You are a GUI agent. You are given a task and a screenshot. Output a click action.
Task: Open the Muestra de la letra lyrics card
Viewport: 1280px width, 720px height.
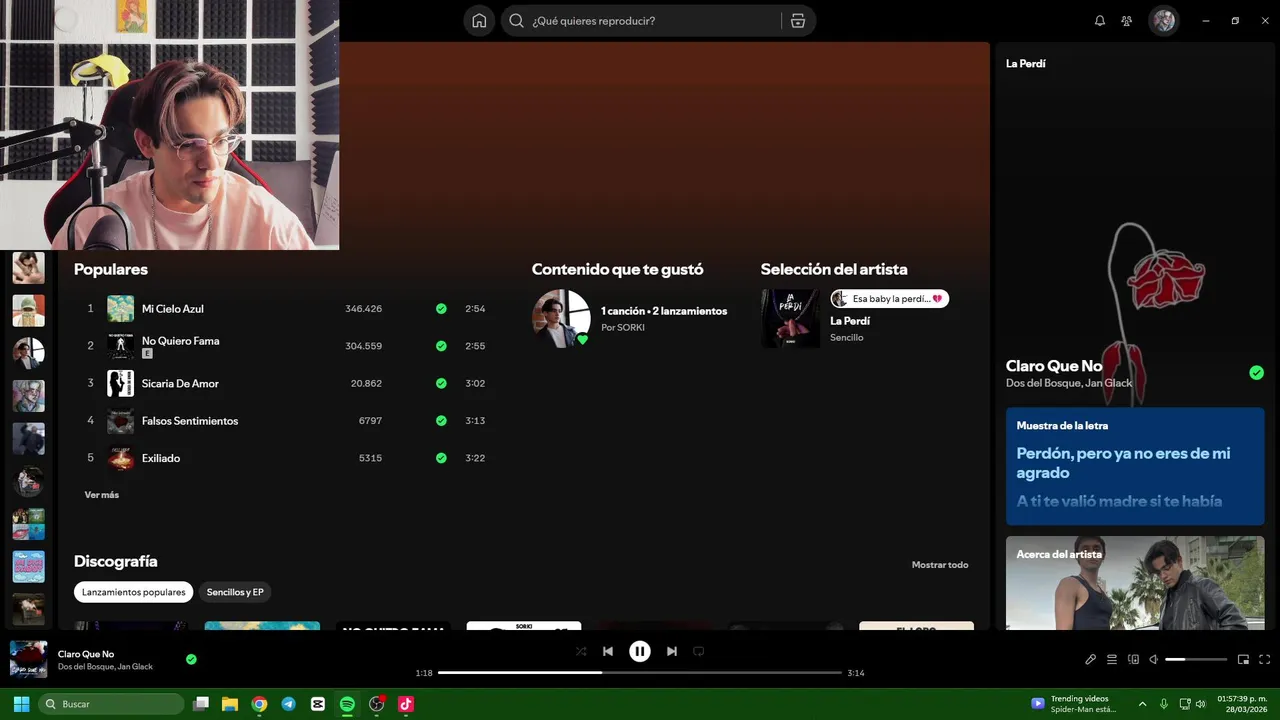click(x=1135, y=466)
